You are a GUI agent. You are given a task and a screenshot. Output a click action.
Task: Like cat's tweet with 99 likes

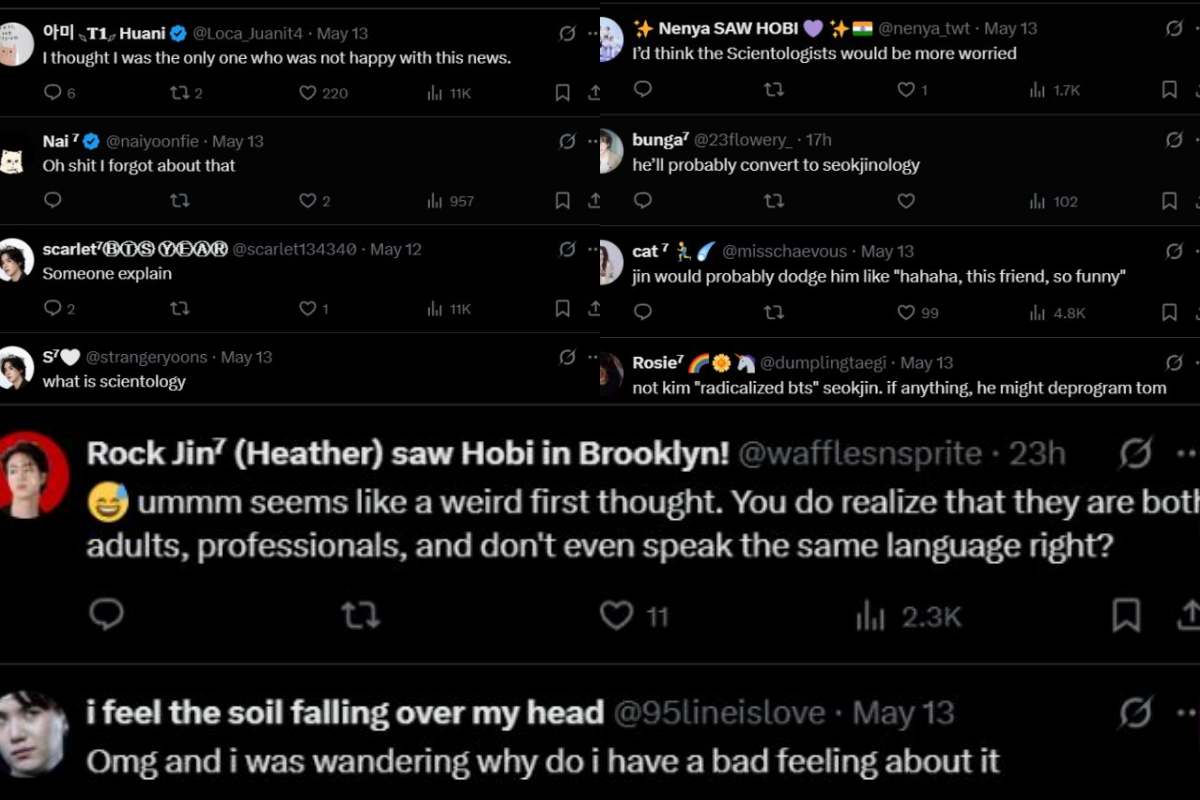pos(906,313)
